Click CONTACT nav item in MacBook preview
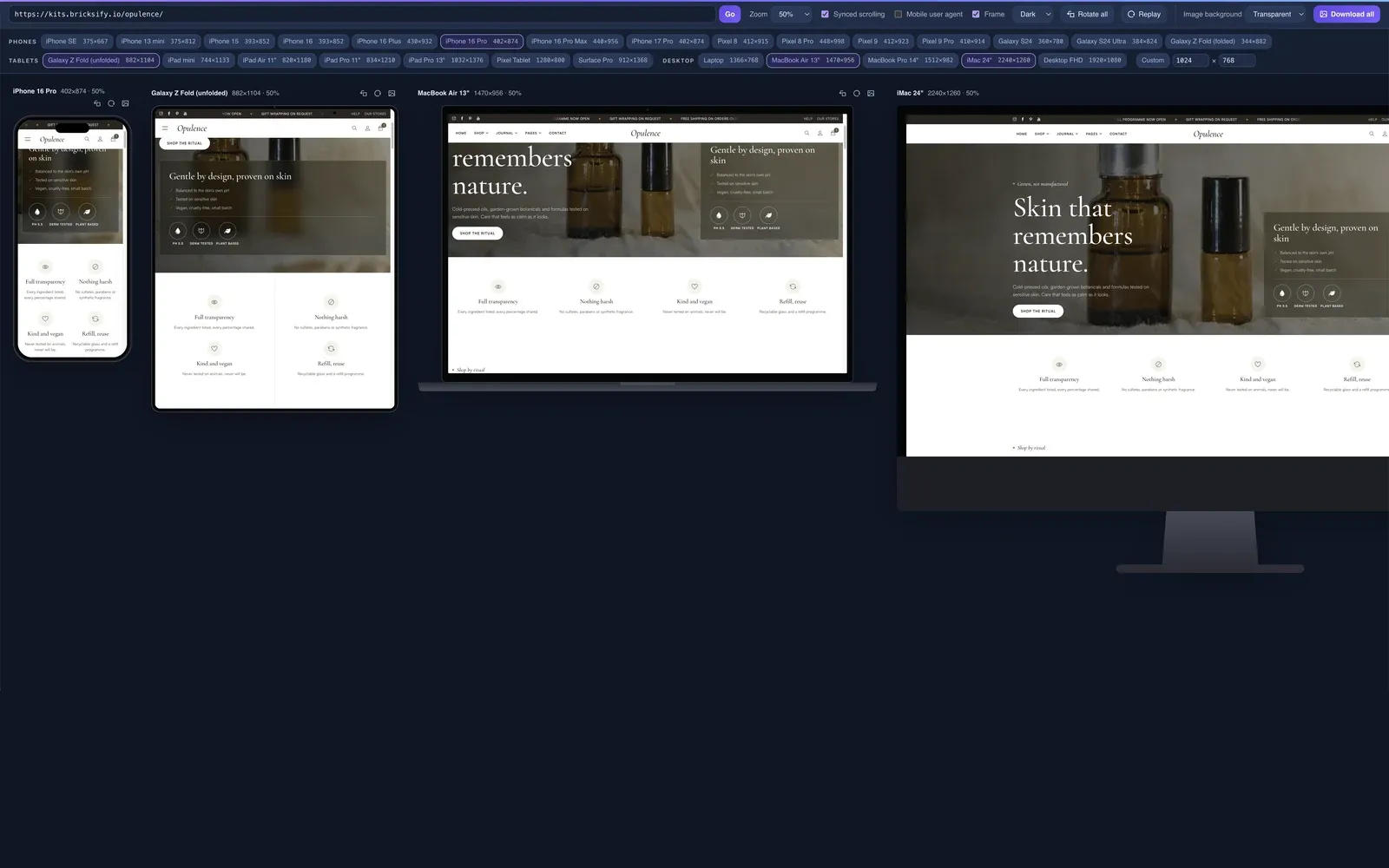1389x868 pixels. (557, 133)
